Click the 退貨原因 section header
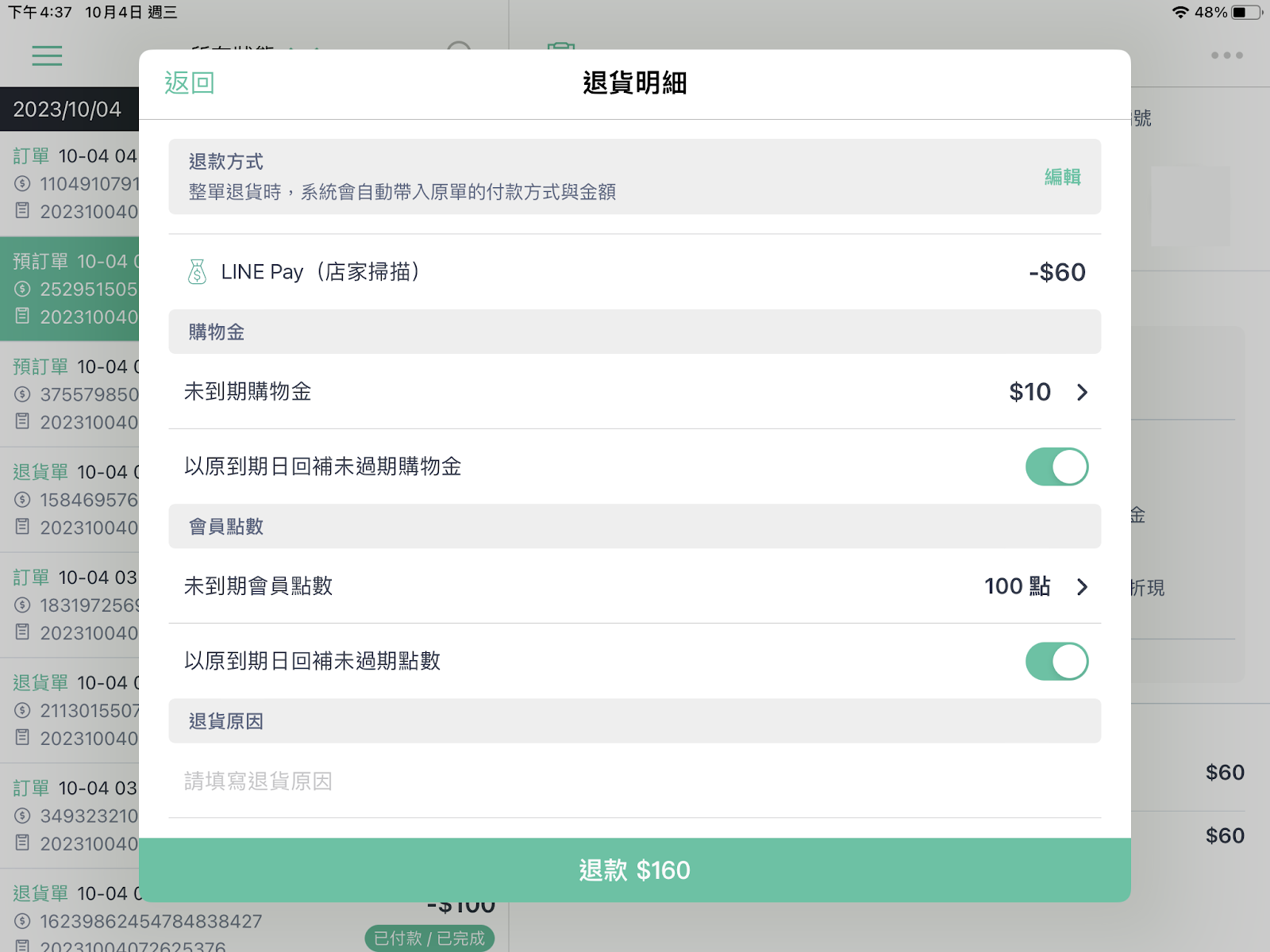Screen dimensions: 1270x952 [635, 721]
